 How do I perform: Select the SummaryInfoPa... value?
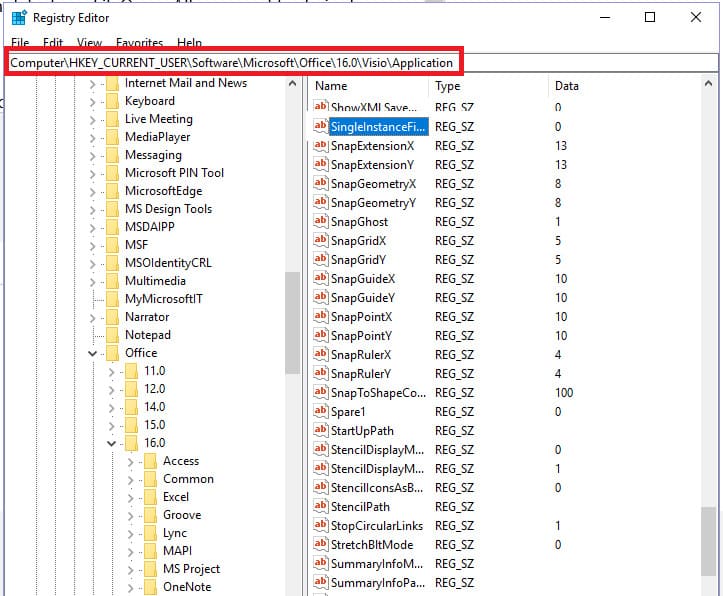point(378,583)
